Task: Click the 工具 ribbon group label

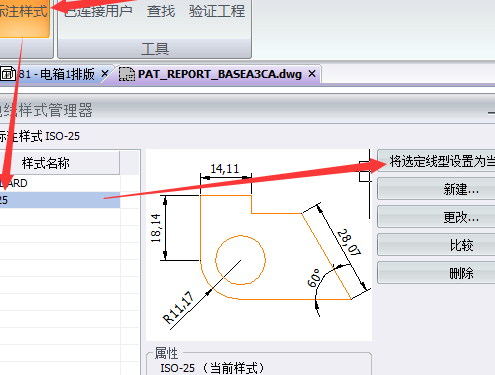Action: [x=155, y=49]
